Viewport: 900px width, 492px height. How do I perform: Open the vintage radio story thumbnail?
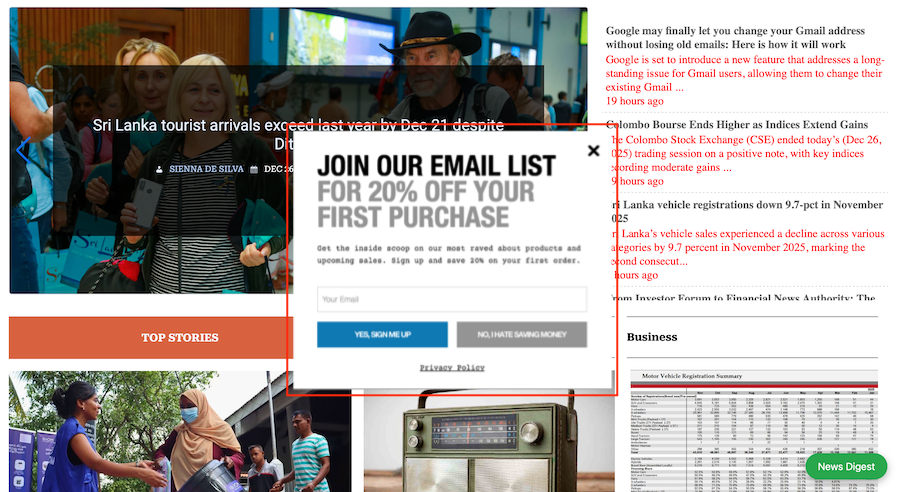click(x=488, y=442)
